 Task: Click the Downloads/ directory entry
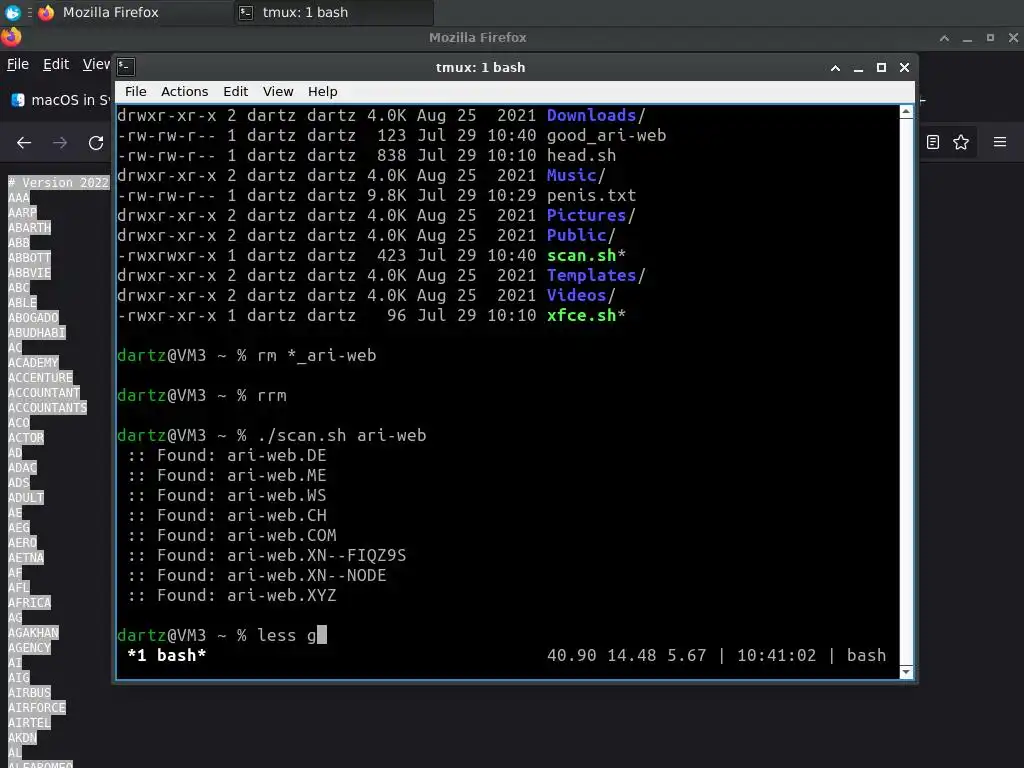coord(596,116)
